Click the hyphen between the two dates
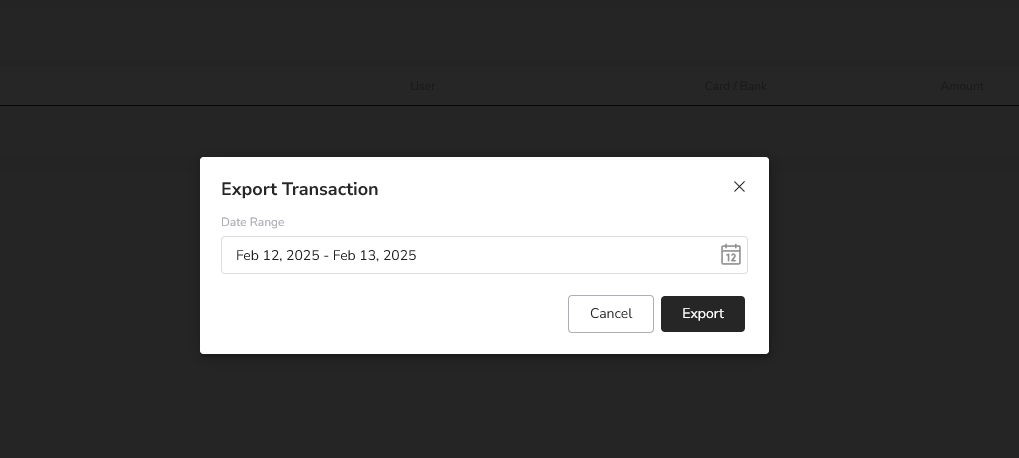This screenshot has height=458, width=1019. 326,256
